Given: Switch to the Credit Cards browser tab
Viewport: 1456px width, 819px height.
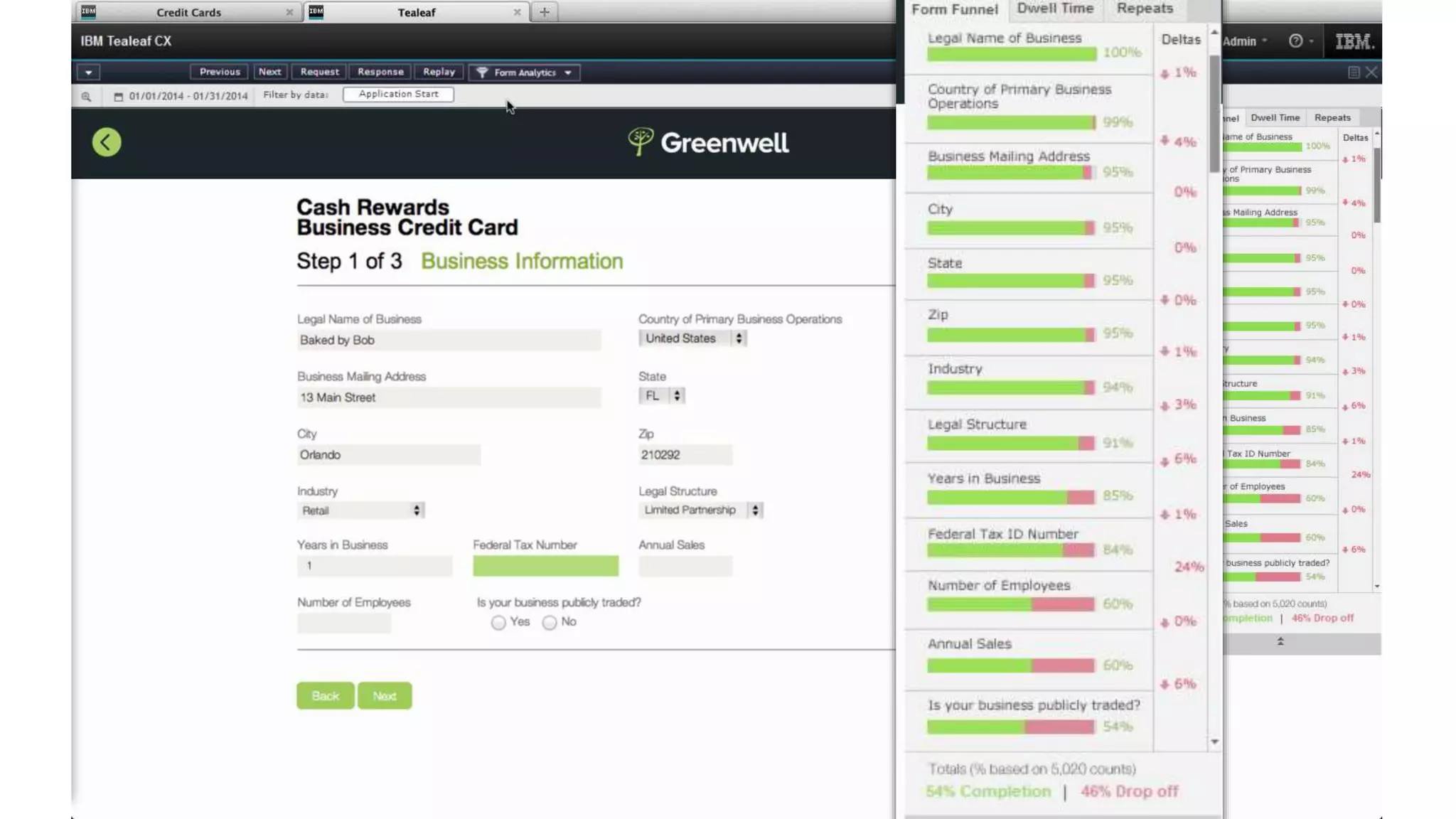Looking at the screenshot, I should coord(188,12).
